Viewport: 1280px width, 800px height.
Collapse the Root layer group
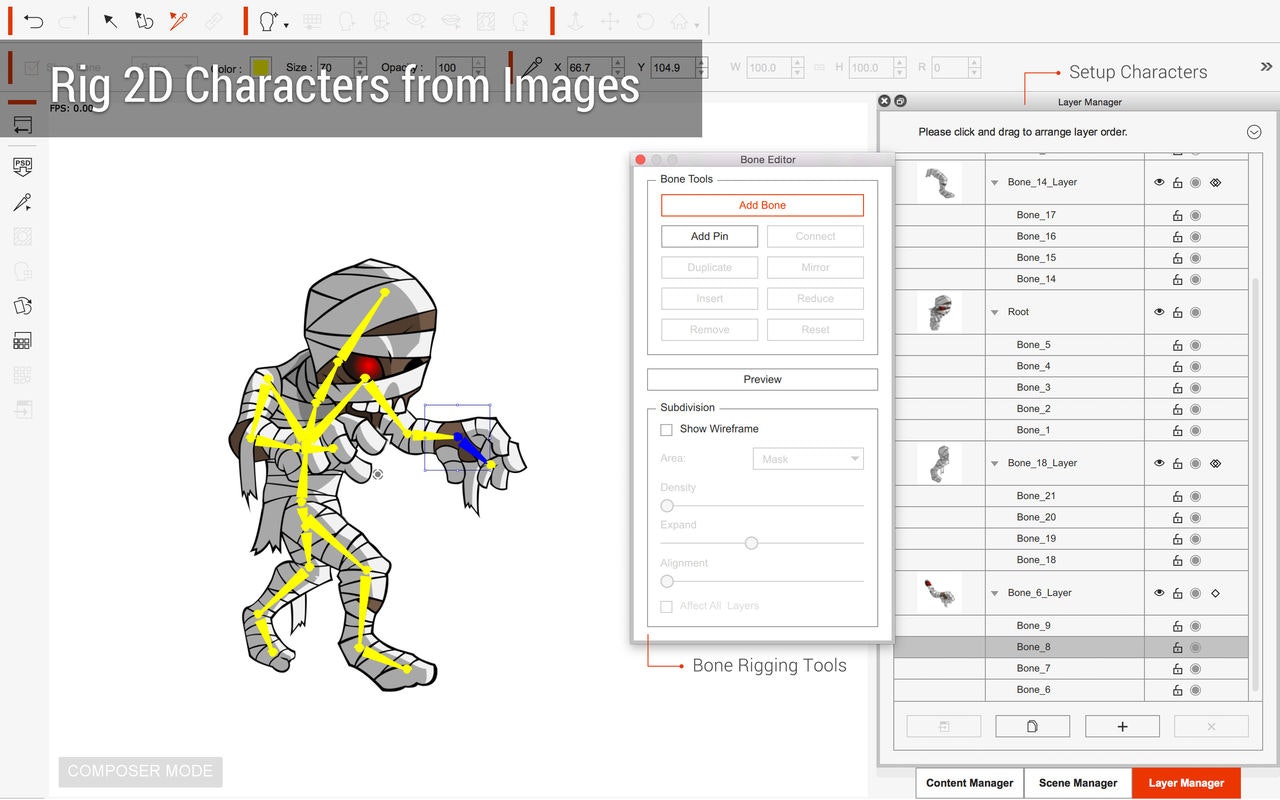pos(993,311)
